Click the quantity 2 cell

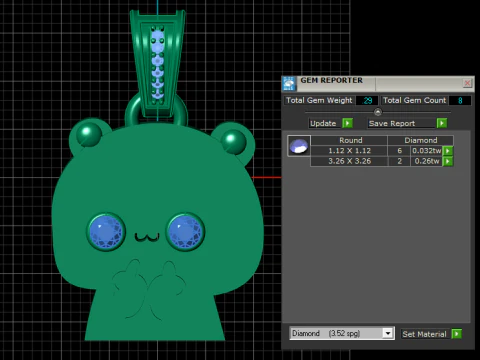point(399,161)
